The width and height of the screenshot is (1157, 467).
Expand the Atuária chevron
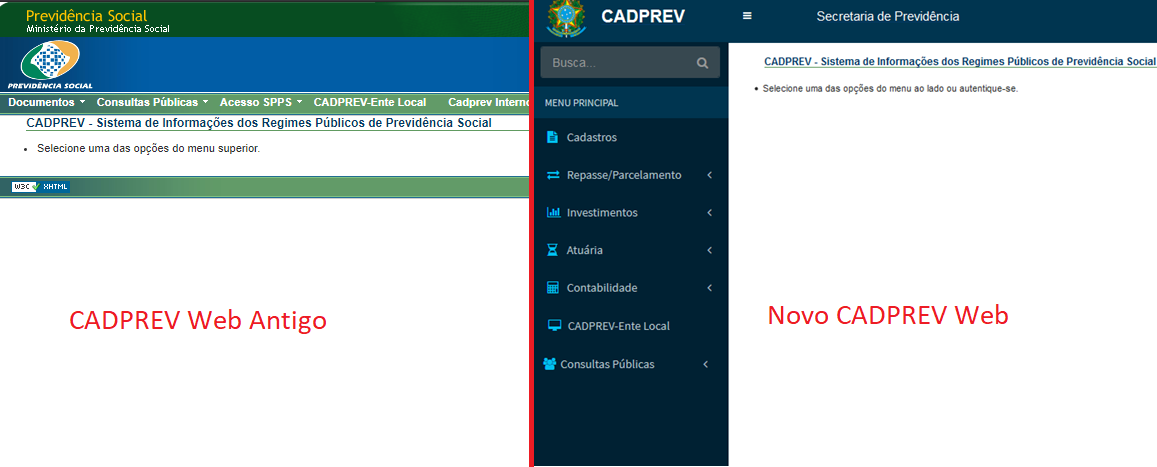click(x=709, y=251)
